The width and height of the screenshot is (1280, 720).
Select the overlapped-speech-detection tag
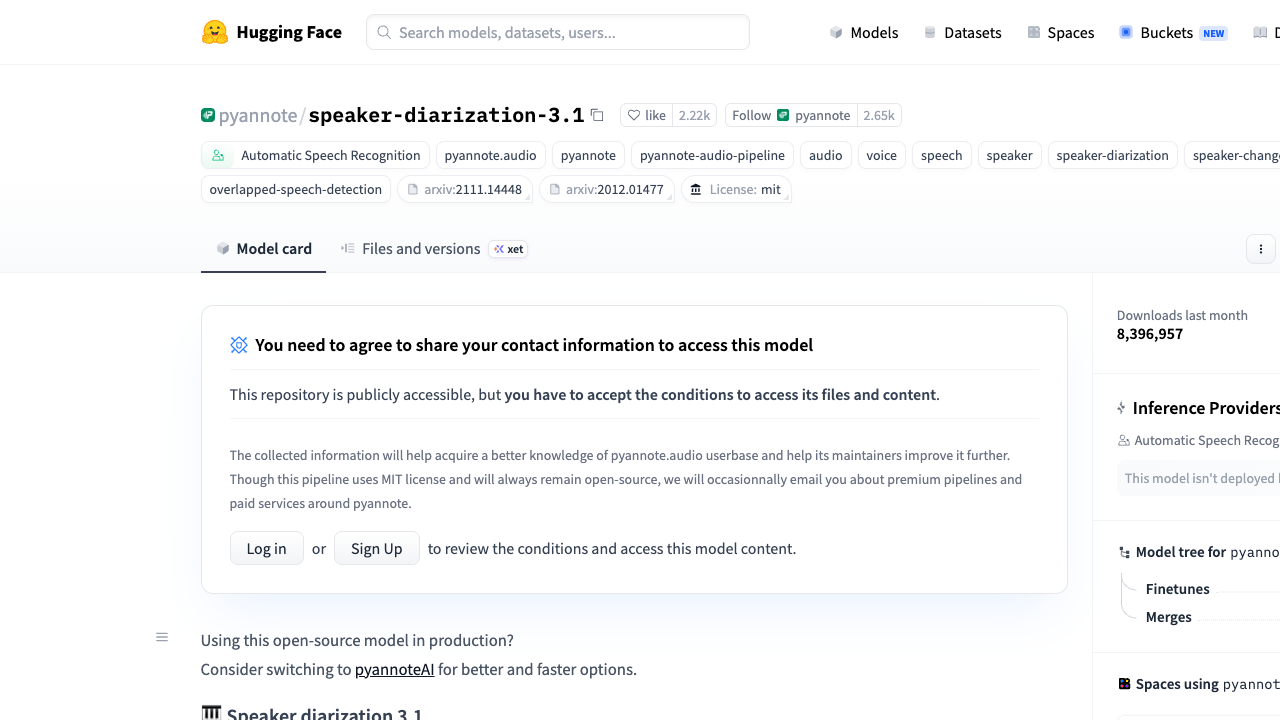coord(296,189)
